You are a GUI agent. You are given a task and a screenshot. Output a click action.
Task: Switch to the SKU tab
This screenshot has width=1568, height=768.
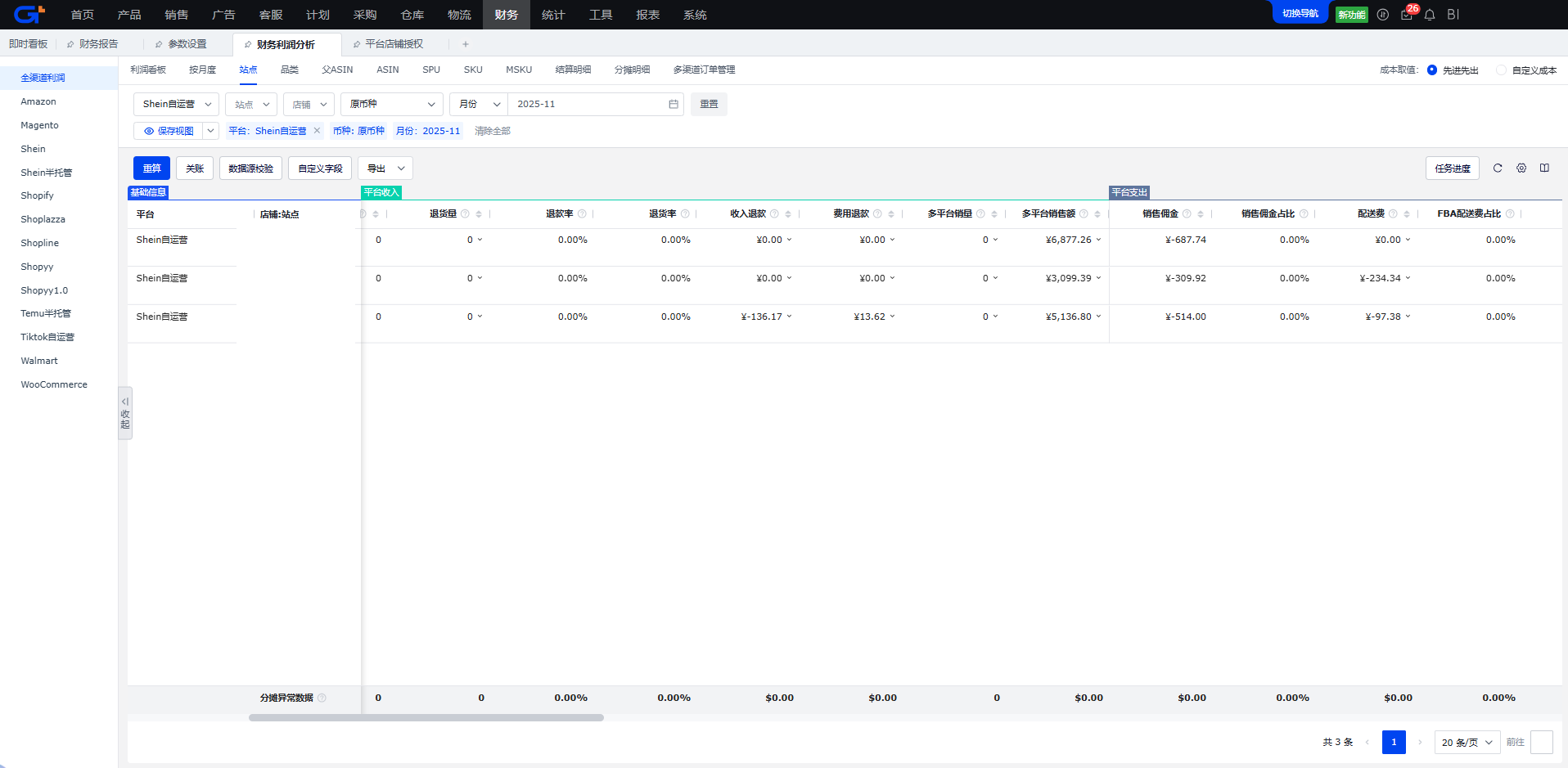[473, 70]
